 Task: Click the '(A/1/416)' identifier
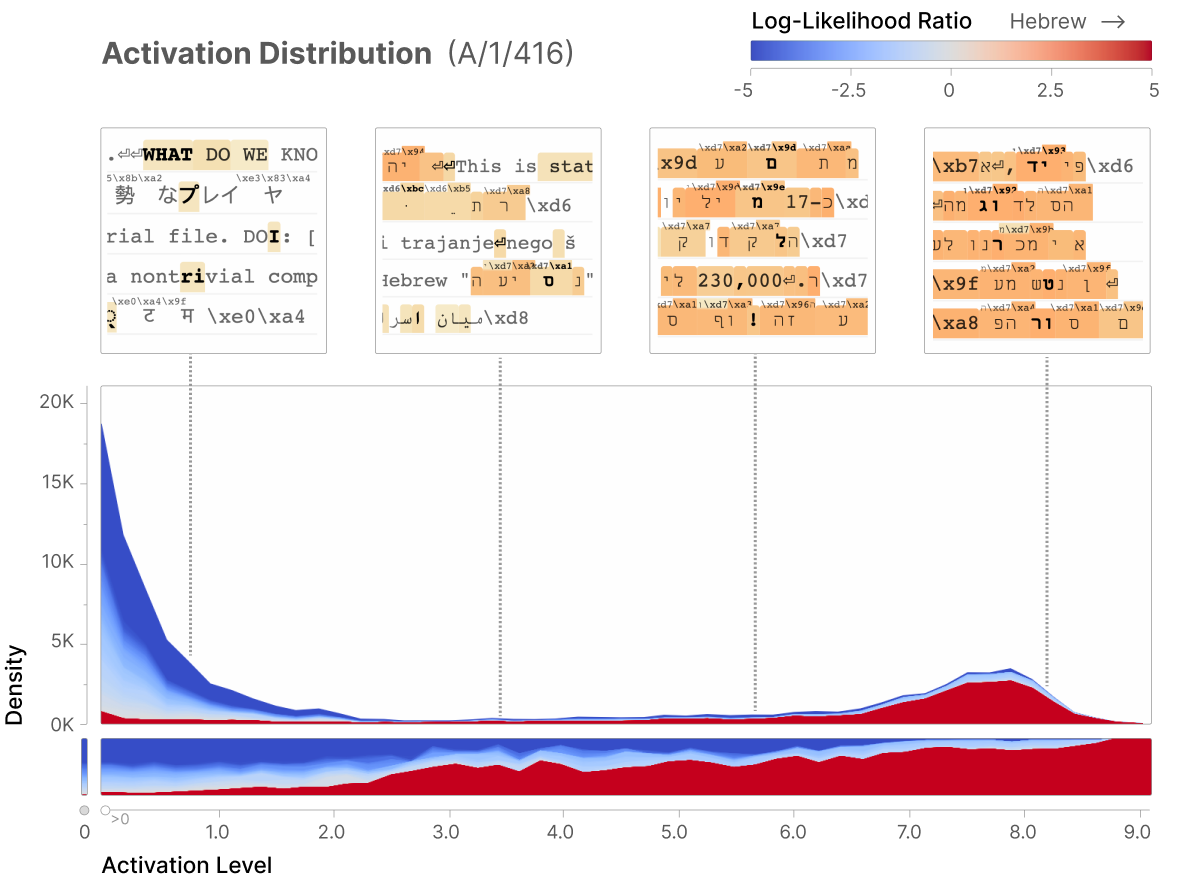coord(510,54)
